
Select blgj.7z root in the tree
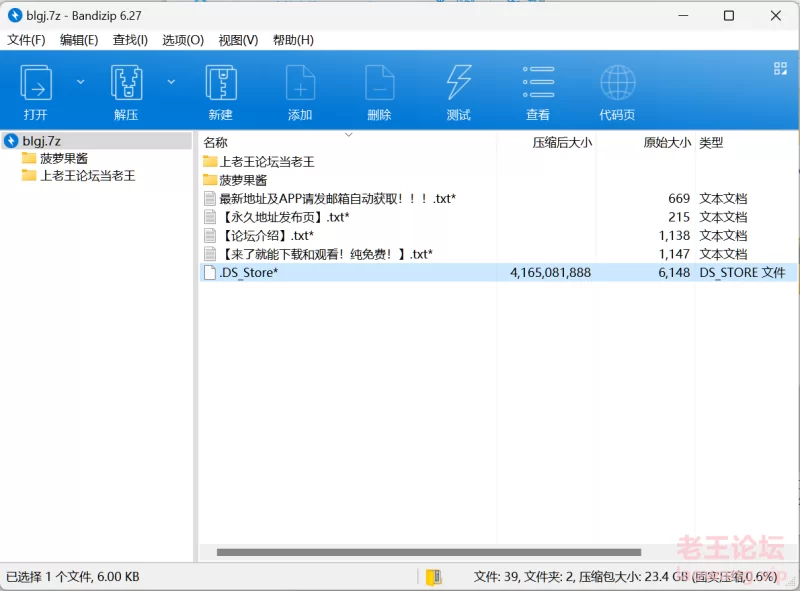[97, 141]
